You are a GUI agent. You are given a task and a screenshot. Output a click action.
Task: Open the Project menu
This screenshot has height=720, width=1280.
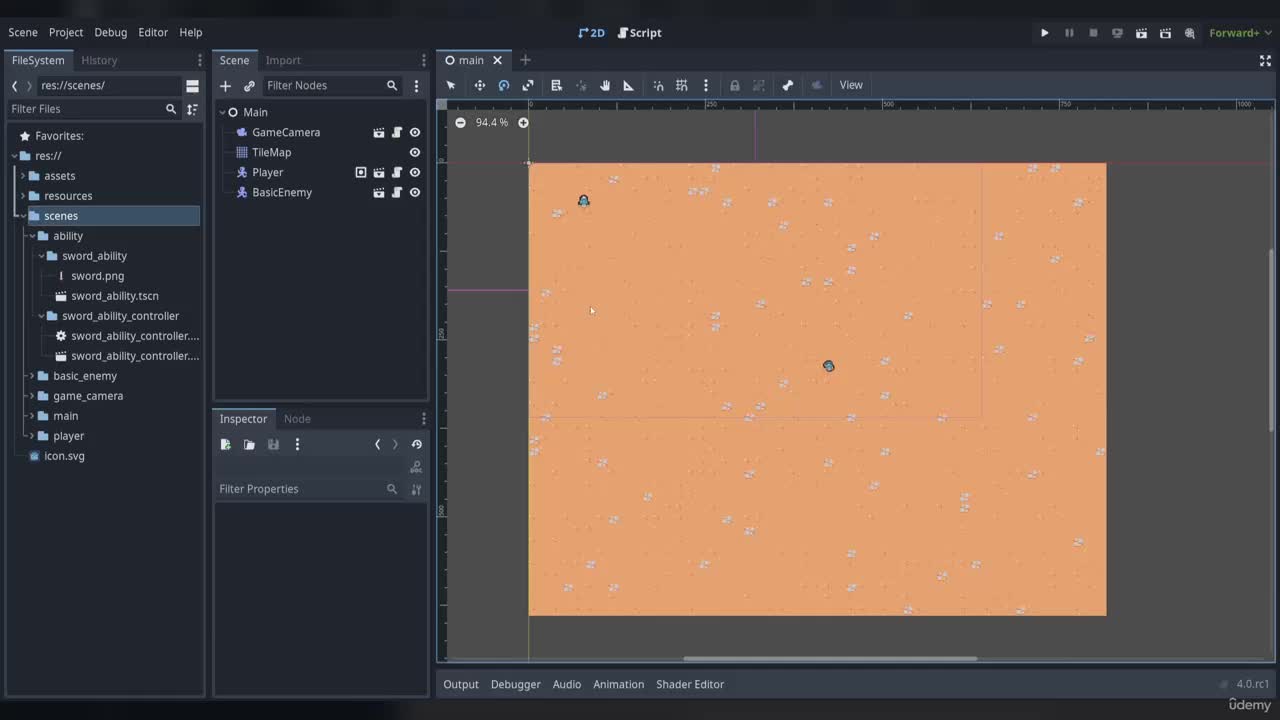coord(66,33)
